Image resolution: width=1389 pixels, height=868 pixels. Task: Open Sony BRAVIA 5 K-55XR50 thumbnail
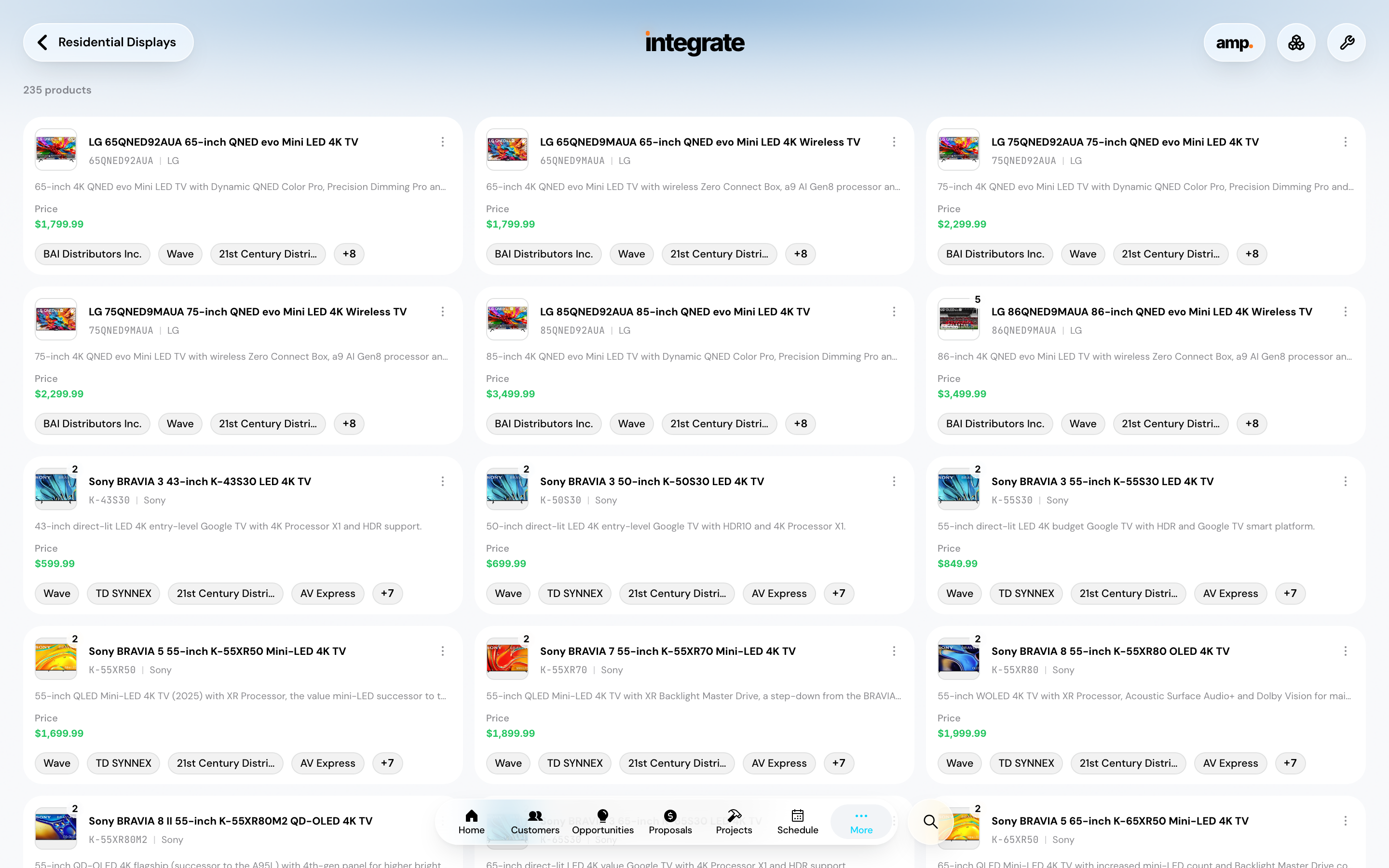coord(55,659)
